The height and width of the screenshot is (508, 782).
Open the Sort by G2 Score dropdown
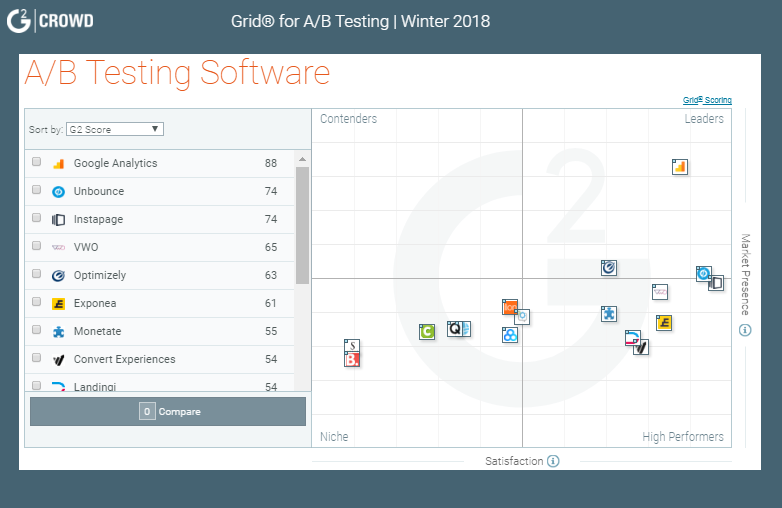pos(115,129)
